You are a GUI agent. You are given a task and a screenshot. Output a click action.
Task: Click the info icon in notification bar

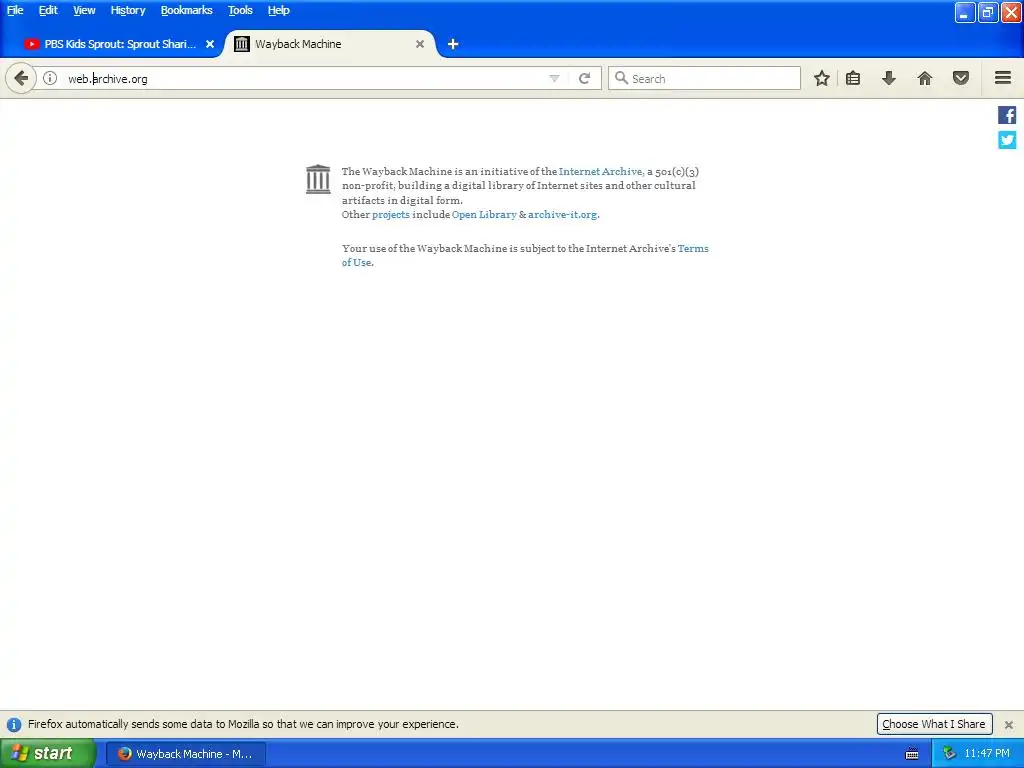tap(14, 724)
